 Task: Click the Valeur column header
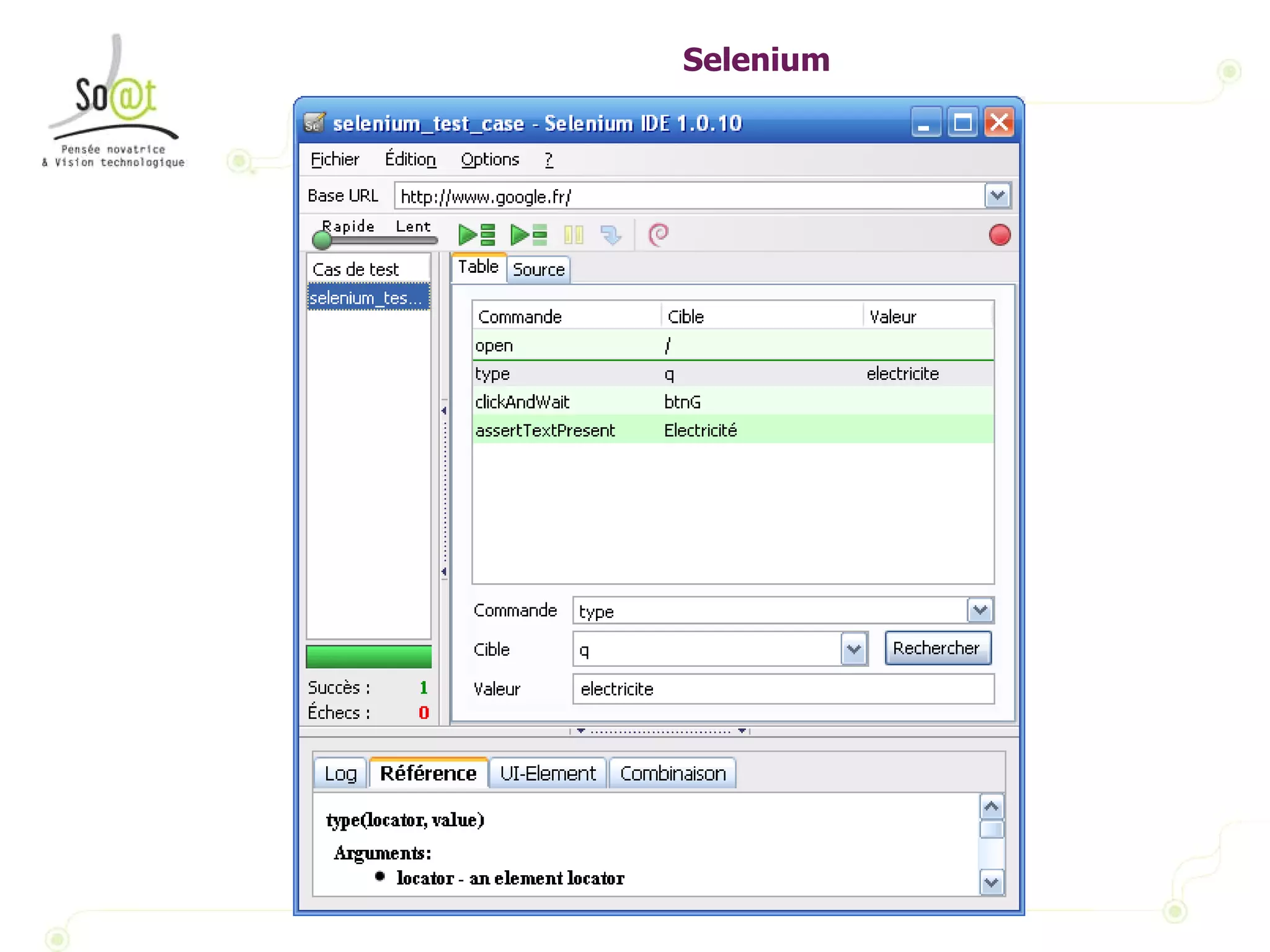pos(928,317)
